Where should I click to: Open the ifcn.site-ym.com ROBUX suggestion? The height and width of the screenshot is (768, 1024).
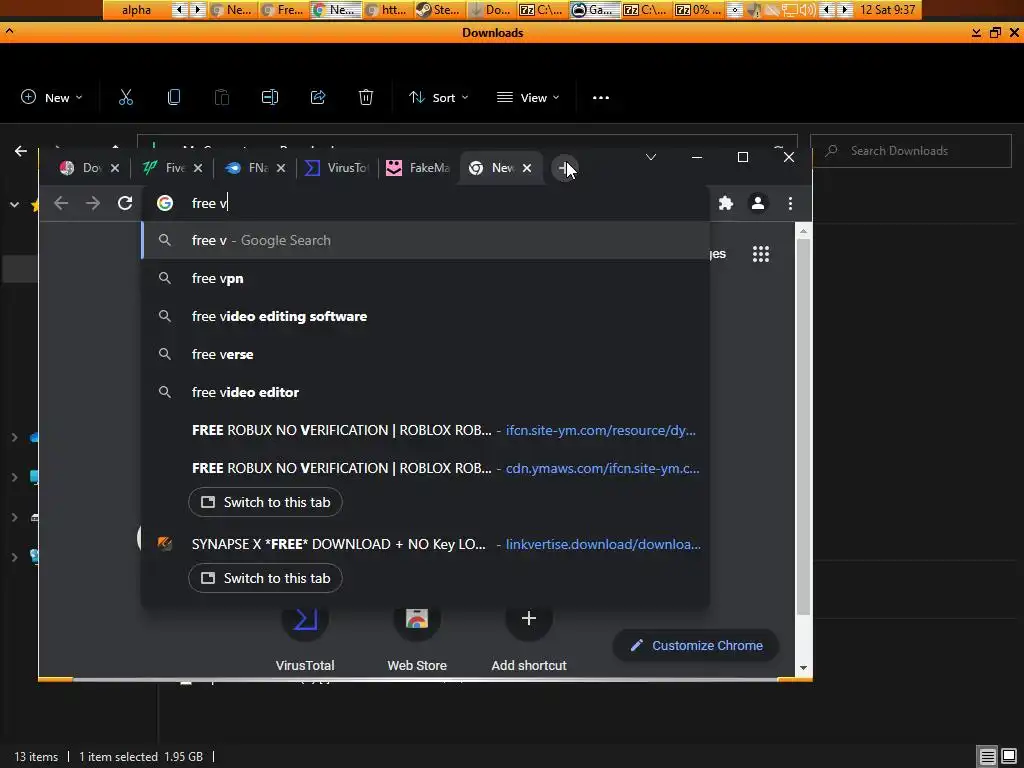(x=425, y=430)
